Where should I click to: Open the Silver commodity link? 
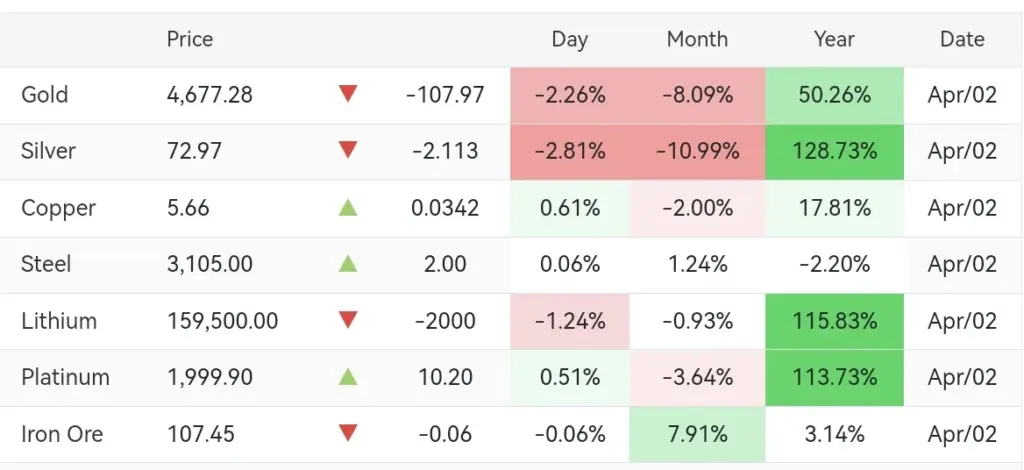coord(48,151)
